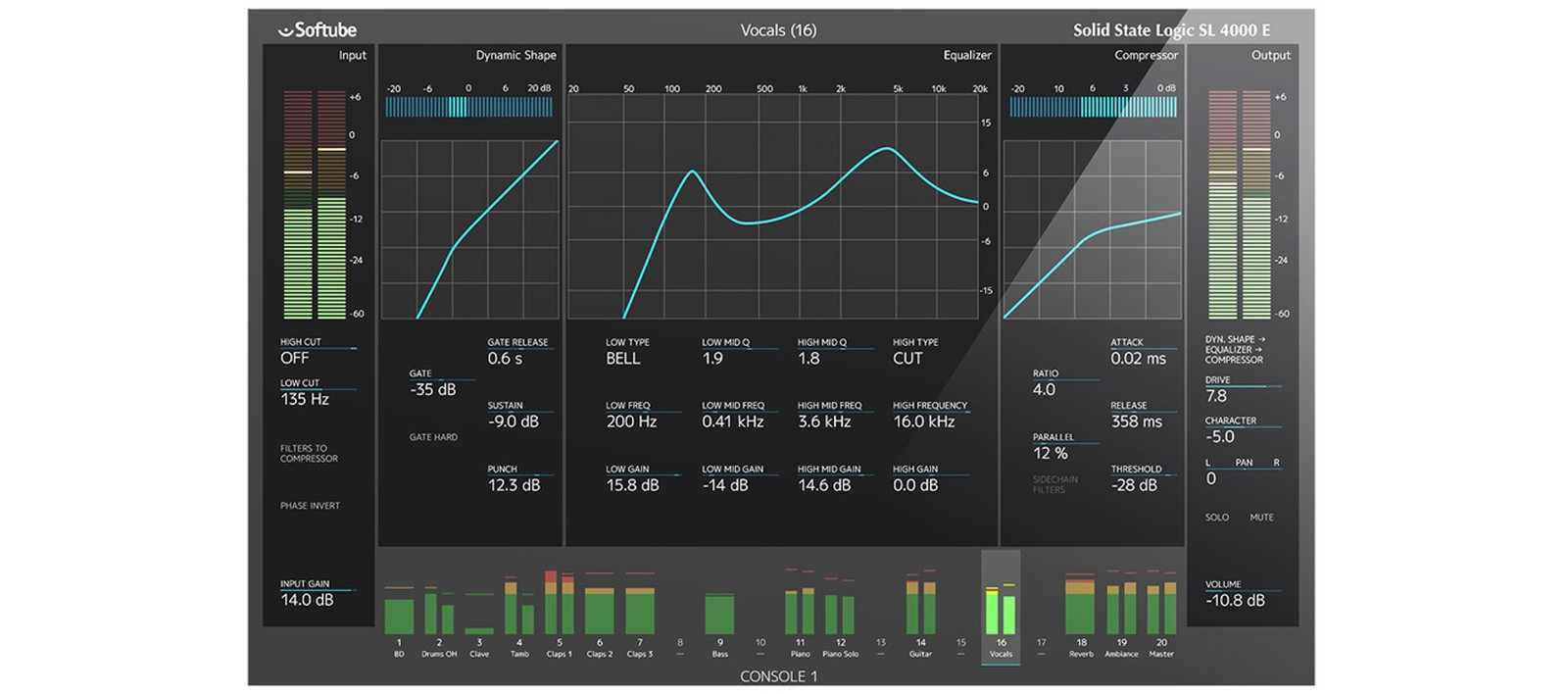Click the High Mid Q 1.8 value
Screen dimensions: 1568x694
coord(808,359)
